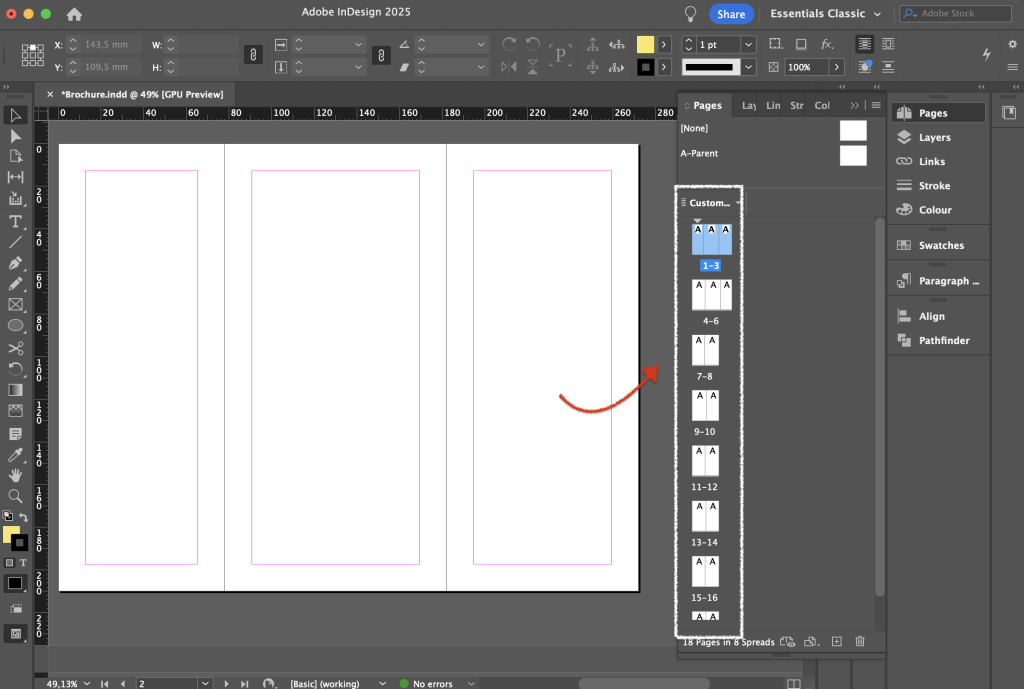Open the Essentials Classic workspace dropdown
The image size is (1024, 689).
825,13
